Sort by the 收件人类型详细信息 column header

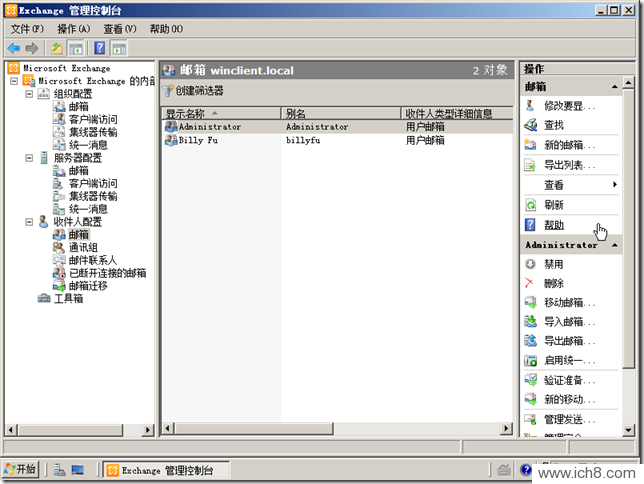[457, 113]
